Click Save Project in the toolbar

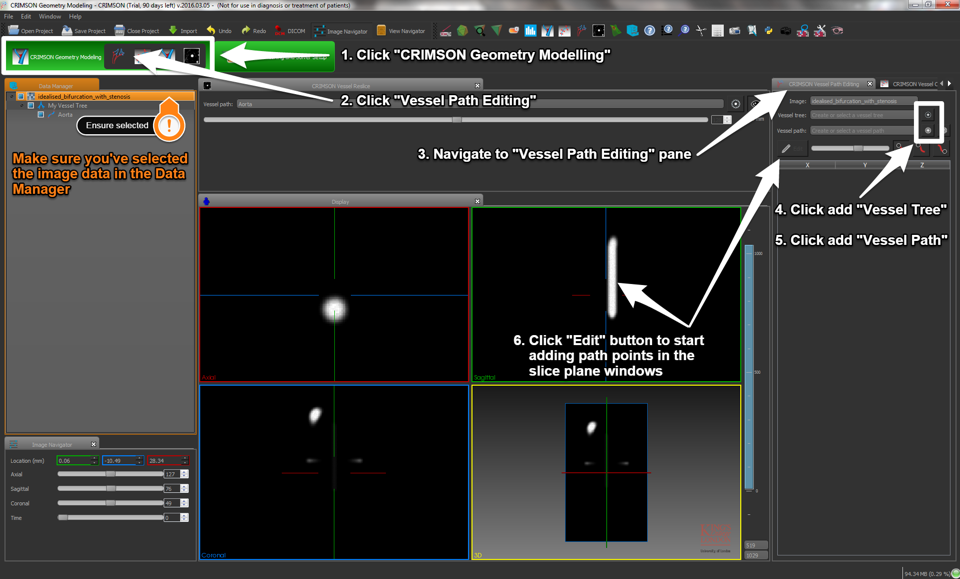83,31
